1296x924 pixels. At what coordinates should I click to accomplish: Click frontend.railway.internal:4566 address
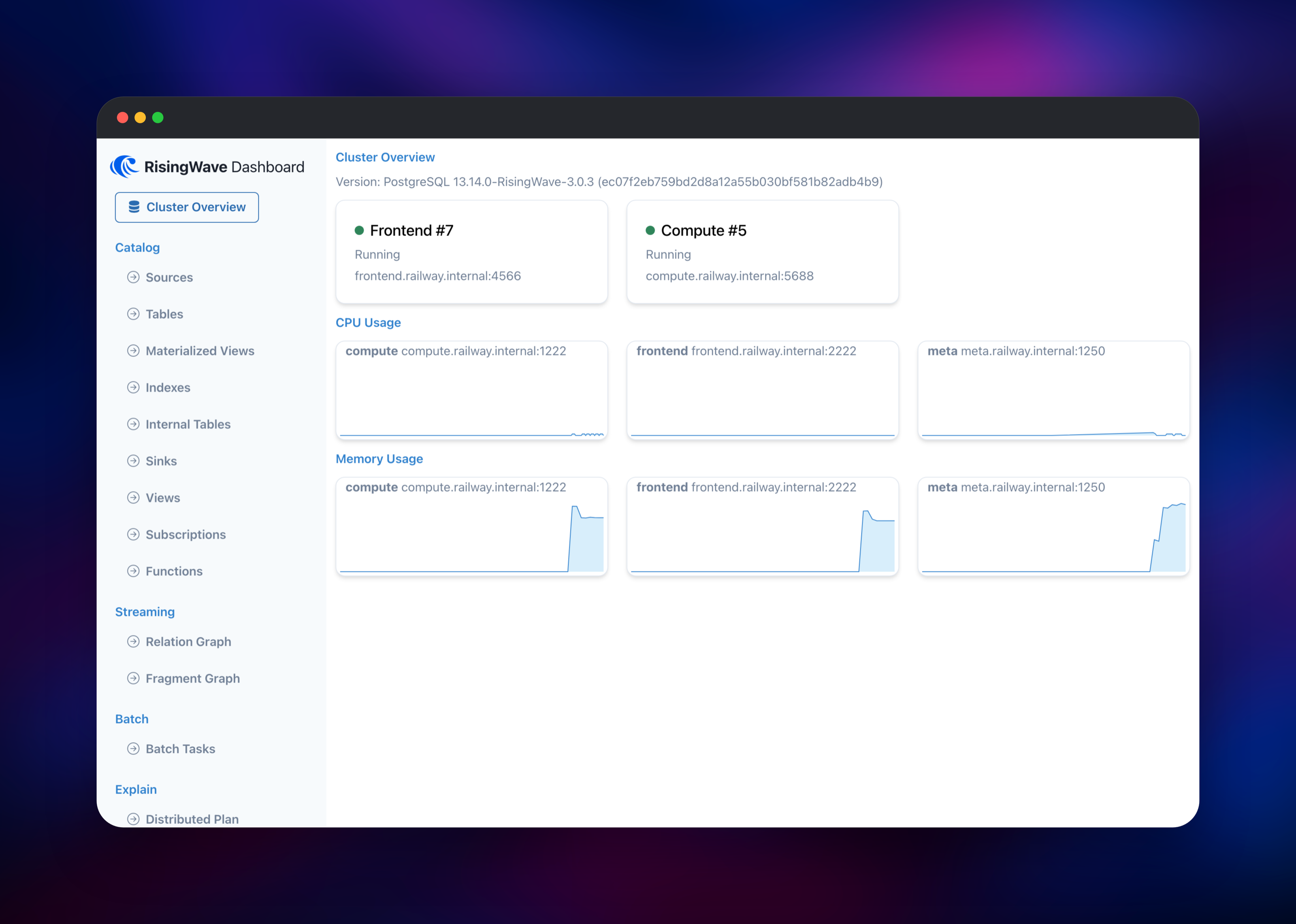437,276
